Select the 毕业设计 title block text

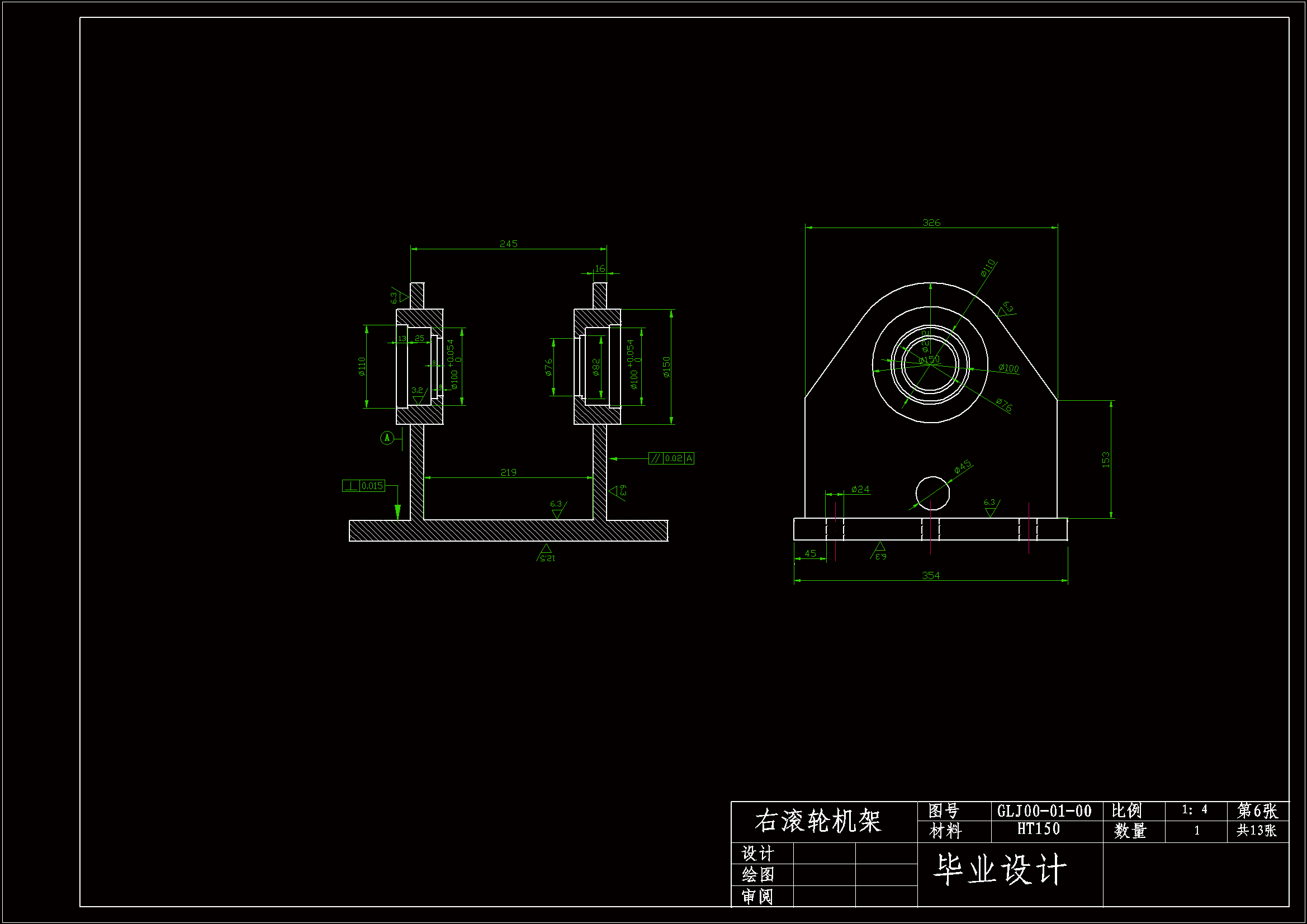coord(1000,870)
